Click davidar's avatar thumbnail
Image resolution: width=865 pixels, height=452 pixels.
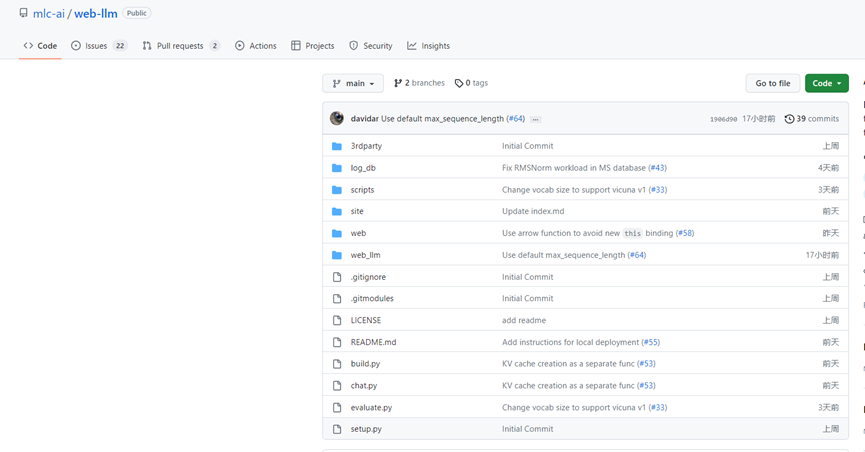pos(337,118)
